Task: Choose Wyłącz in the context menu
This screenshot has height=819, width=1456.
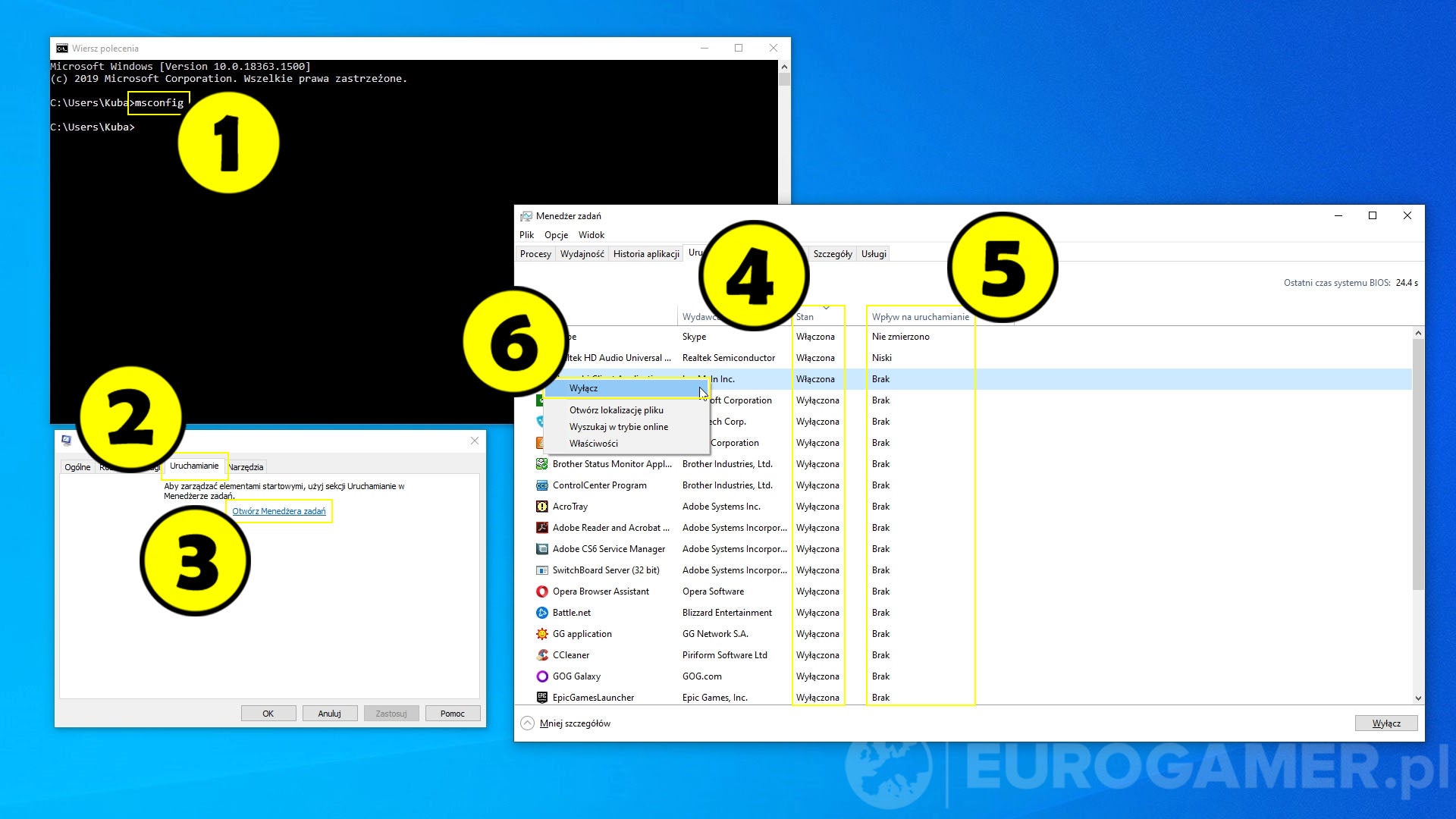Action: (x=626, y=388)
